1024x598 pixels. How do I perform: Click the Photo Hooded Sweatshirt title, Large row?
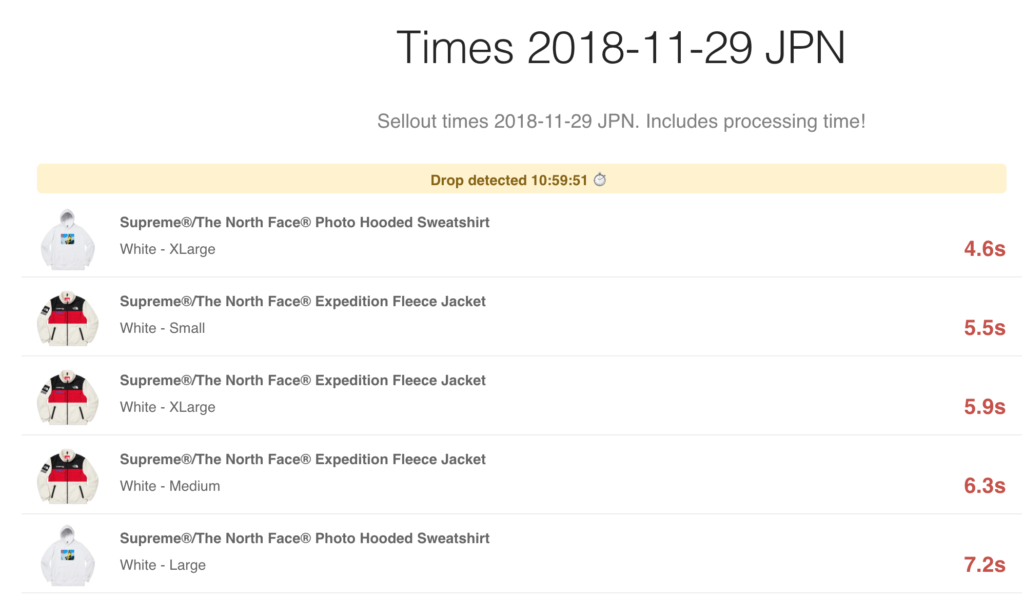point(304,539)
